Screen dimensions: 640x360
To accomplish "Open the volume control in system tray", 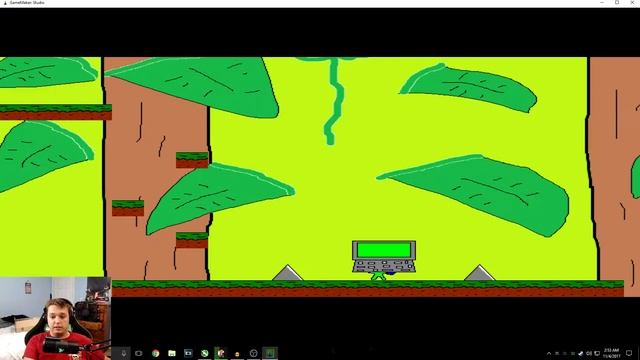I will [x=589, y=353].
